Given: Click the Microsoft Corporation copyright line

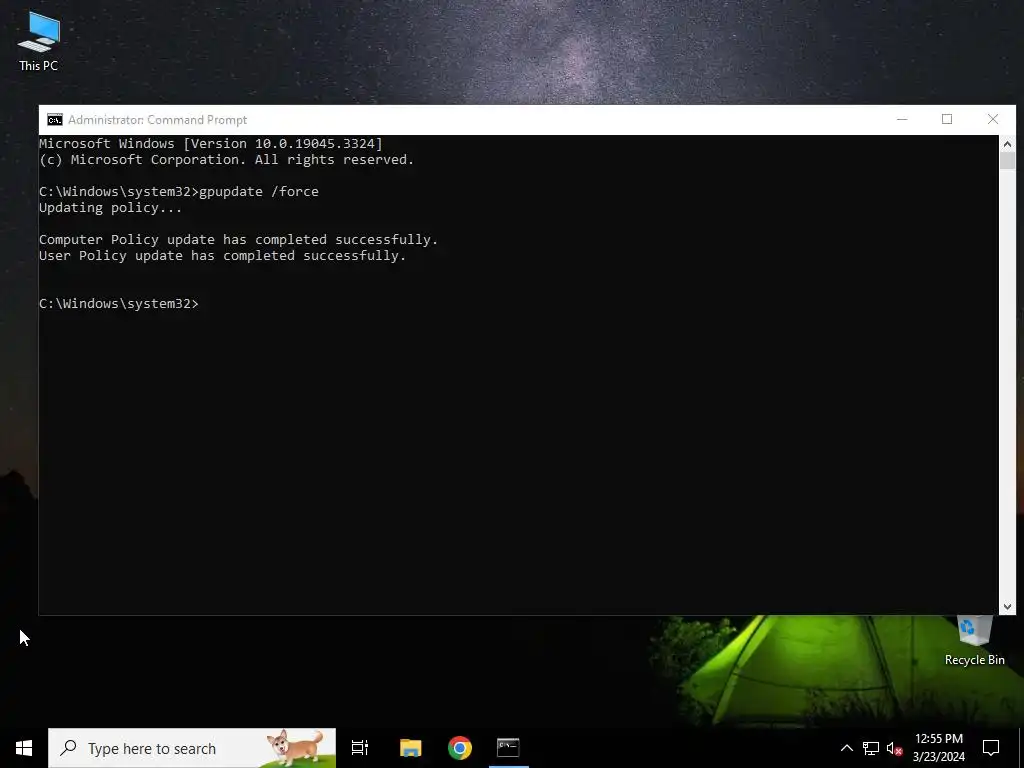Looking at the screenshot, I should pos(227,160).
